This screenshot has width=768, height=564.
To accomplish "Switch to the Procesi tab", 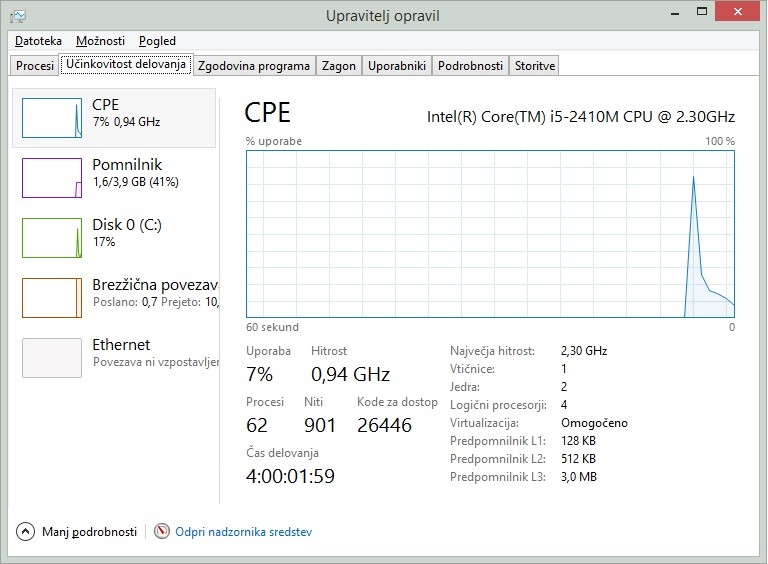I will [35, 66].
